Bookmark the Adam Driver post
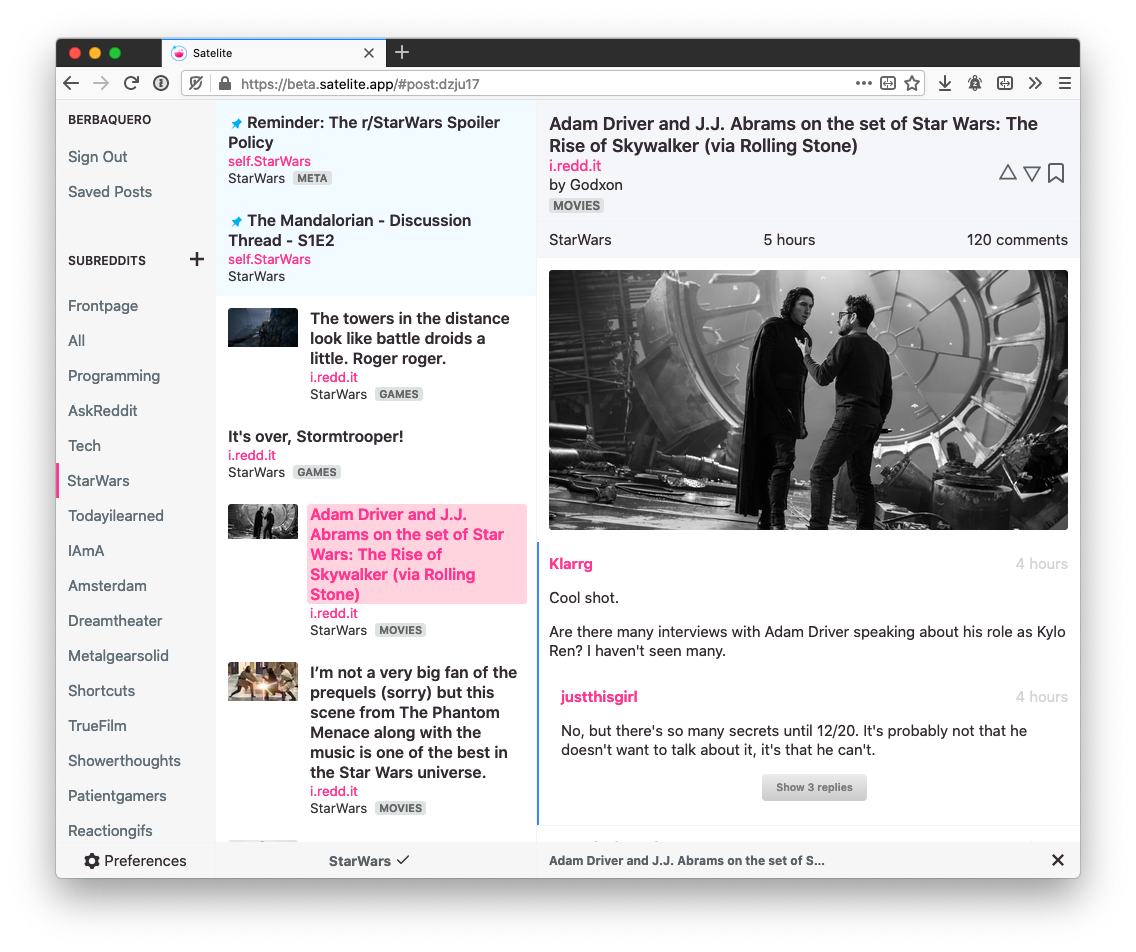The image size is (1136, 952). click(x=1056, y=173)
